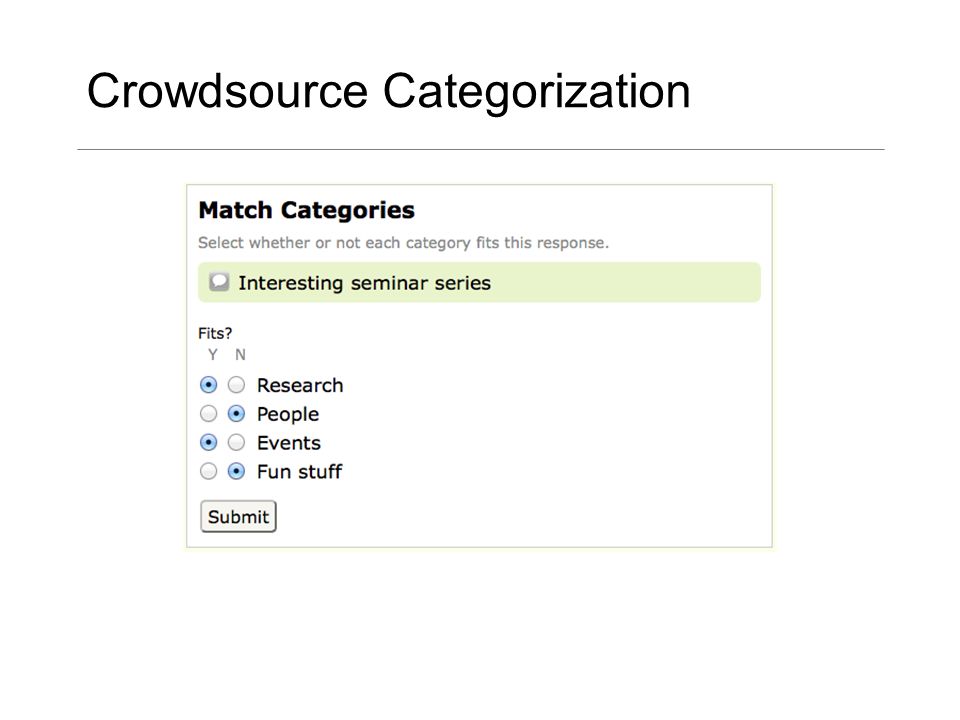Select No radio for Research
The width and height of the screenshot is (960, 720).
(x=236, y=385)
